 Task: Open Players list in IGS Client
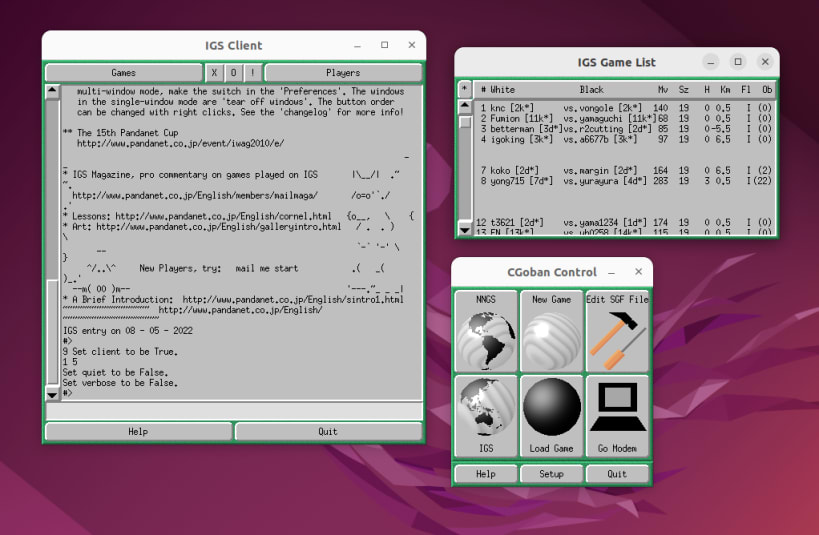343,73
